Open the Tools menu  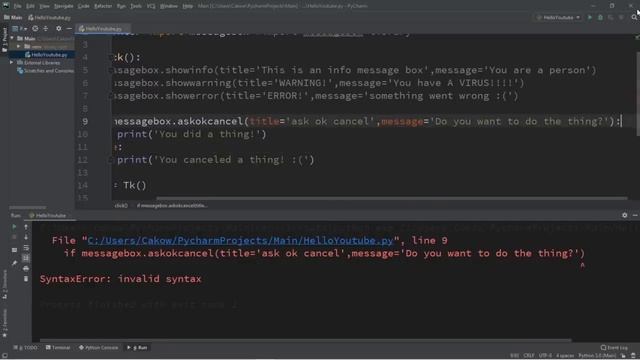tap(136, 6)
